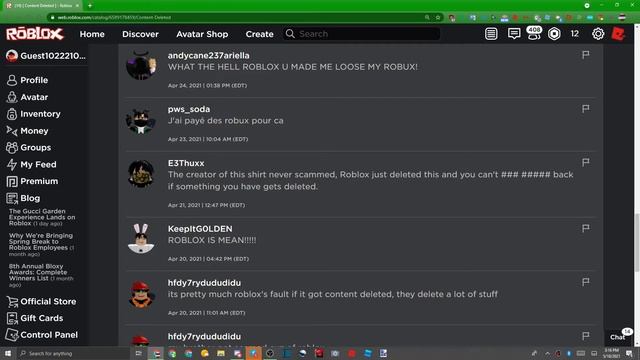
Task: Report andycane237ariella's comment with flag
Action: click(585, 55)
